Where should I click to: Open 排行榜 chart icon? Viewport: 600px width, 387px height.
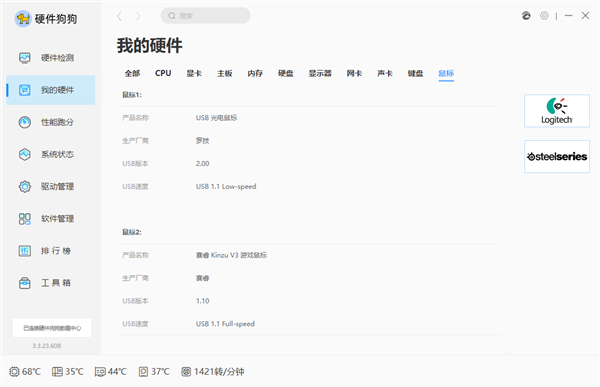(24, 251)
